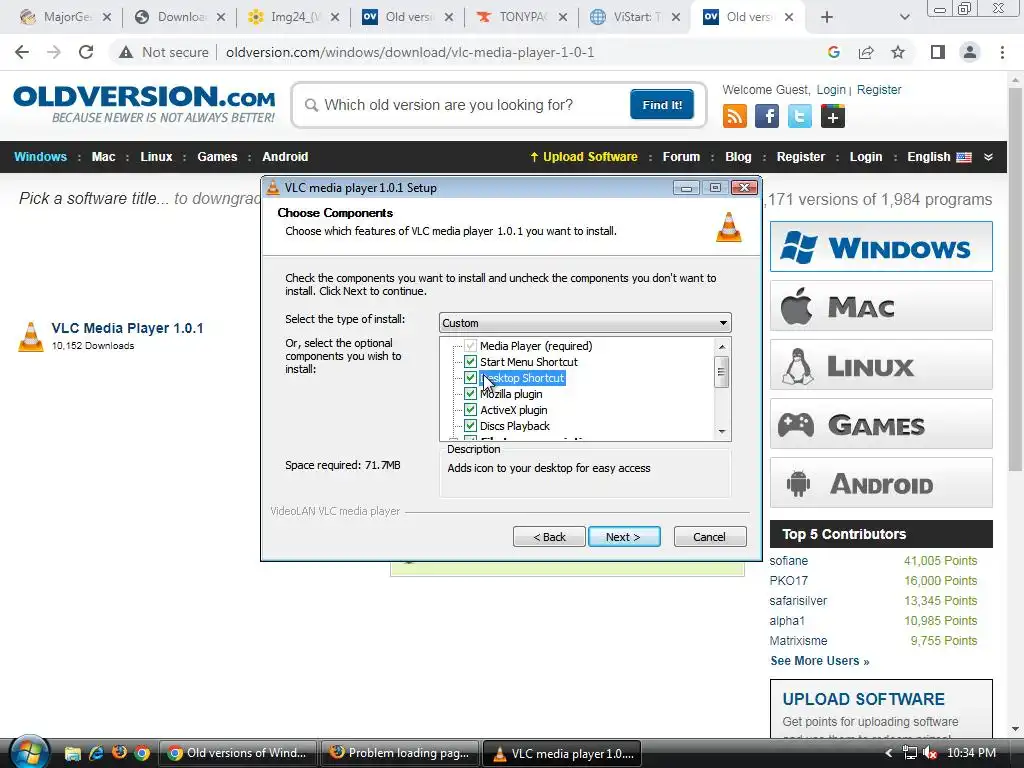Click Upload Software link
This screenshot has width=1024, height=768.
[x=584, y=157]
